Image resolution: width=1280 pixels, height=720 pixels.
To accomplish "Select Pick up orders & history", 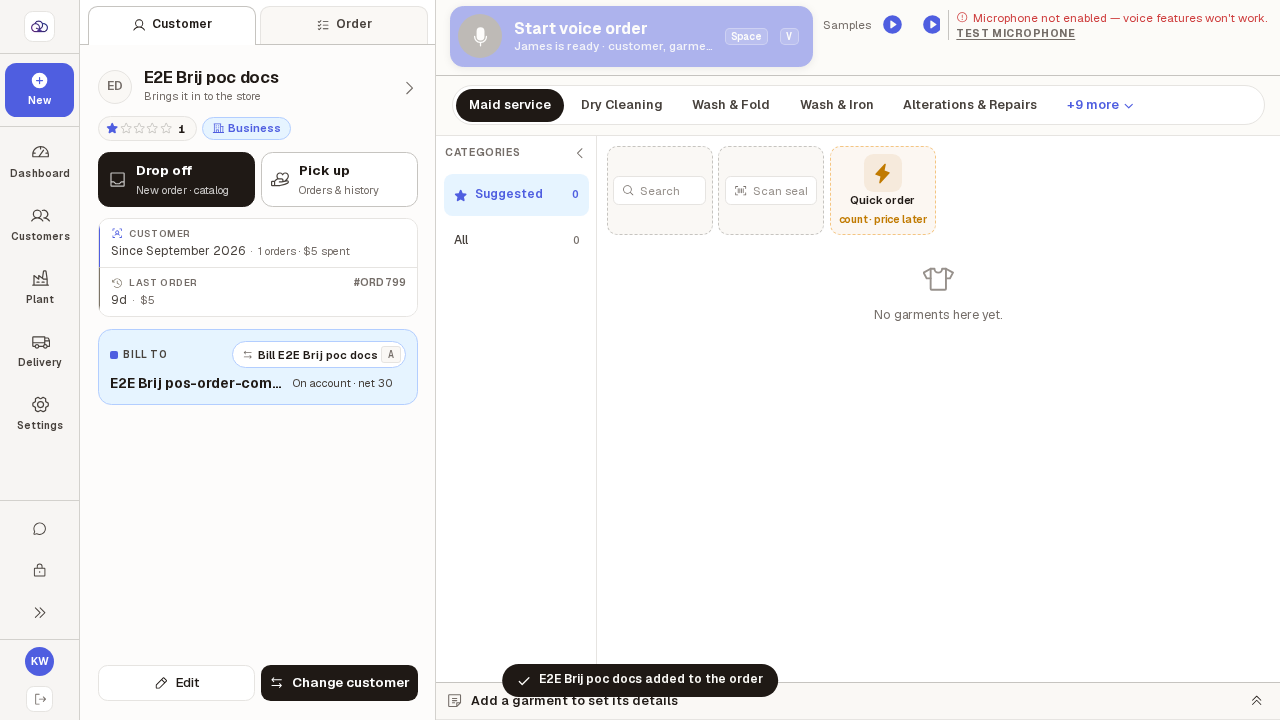I will [x=339, y=180].
